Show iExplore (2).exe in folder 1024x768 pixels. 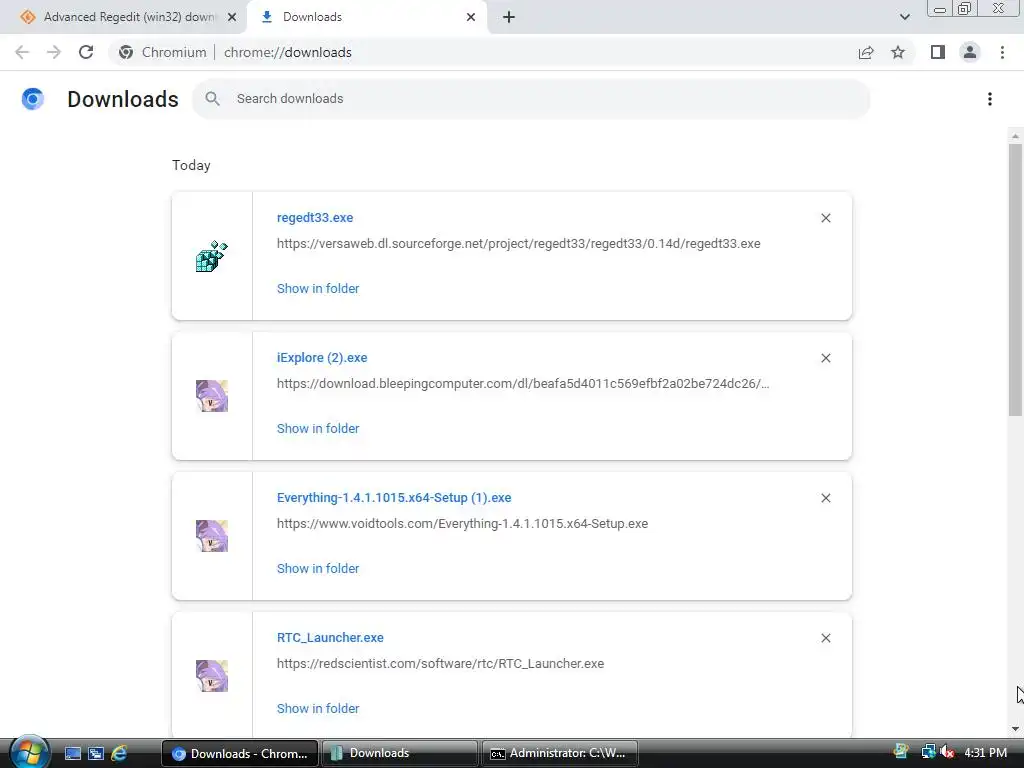[x=318, y=428]
